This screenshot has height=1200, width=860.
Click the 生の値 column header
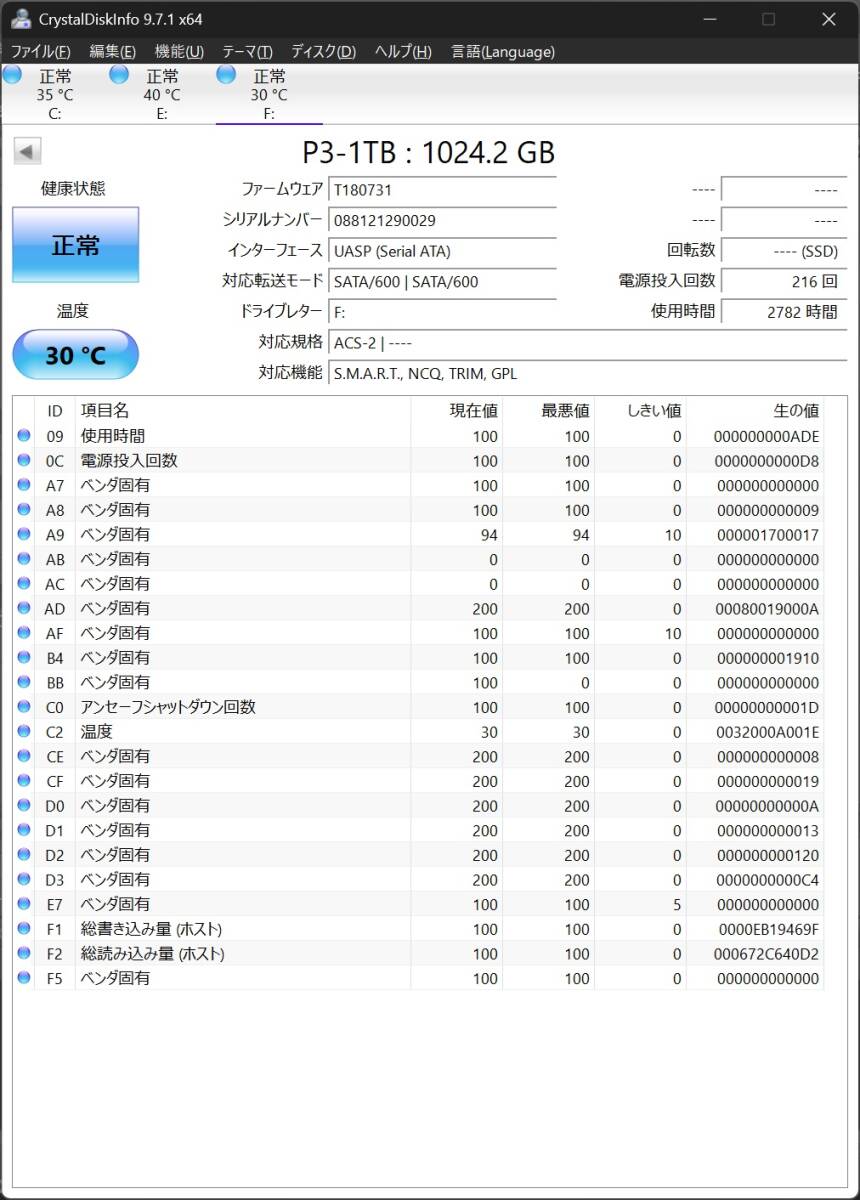pos(756,410)
